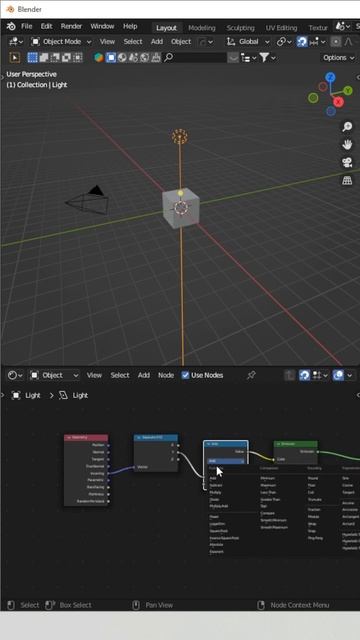Open the viewport Object menu

(181, 42)
